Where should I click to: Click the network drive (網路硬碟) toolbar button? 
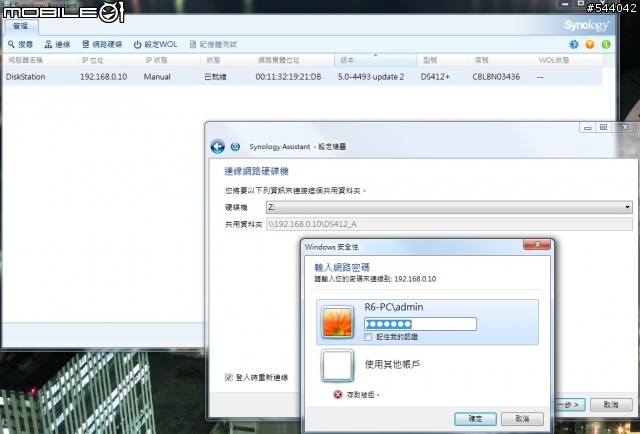pos(102,45)
